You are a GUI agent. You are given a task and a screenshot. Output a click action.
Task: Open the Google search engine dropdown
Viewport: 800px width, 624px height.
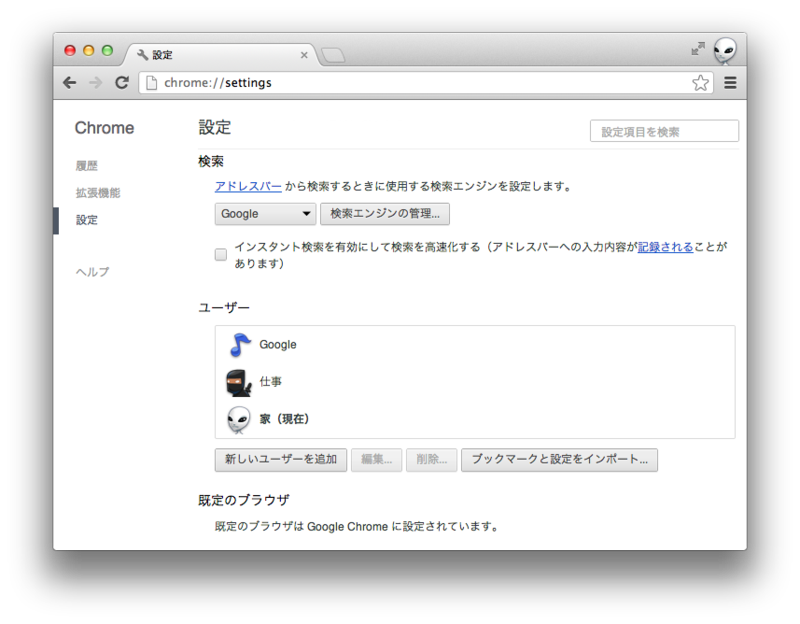point(265,214)
